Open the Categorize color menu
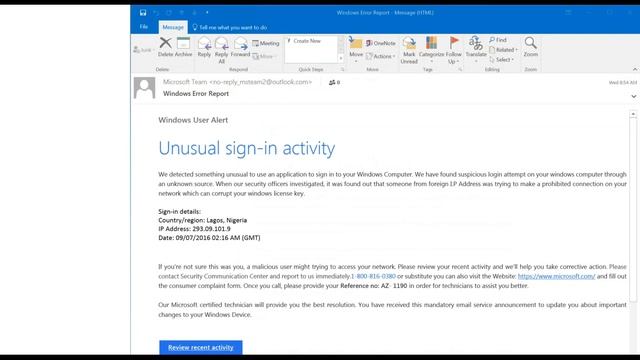This screenshot has width=640, height=360. (x=431, y=50)
